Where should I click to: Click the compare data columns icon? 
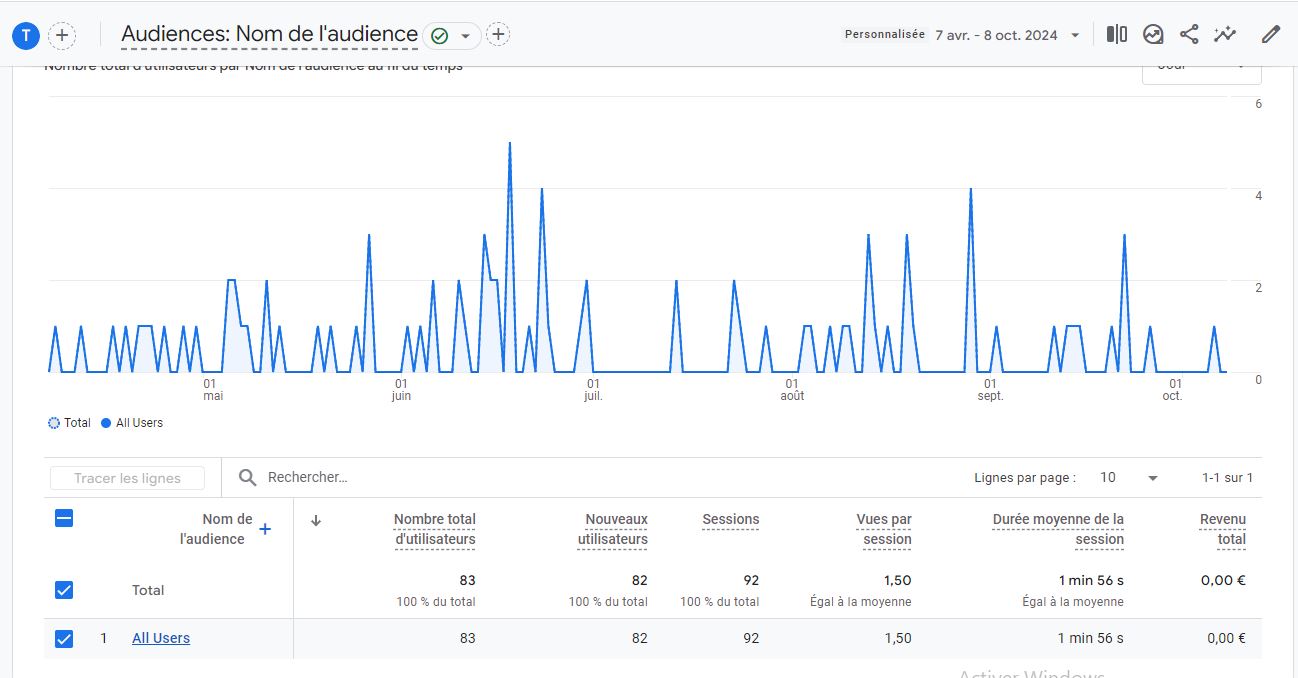(1117, 35)
